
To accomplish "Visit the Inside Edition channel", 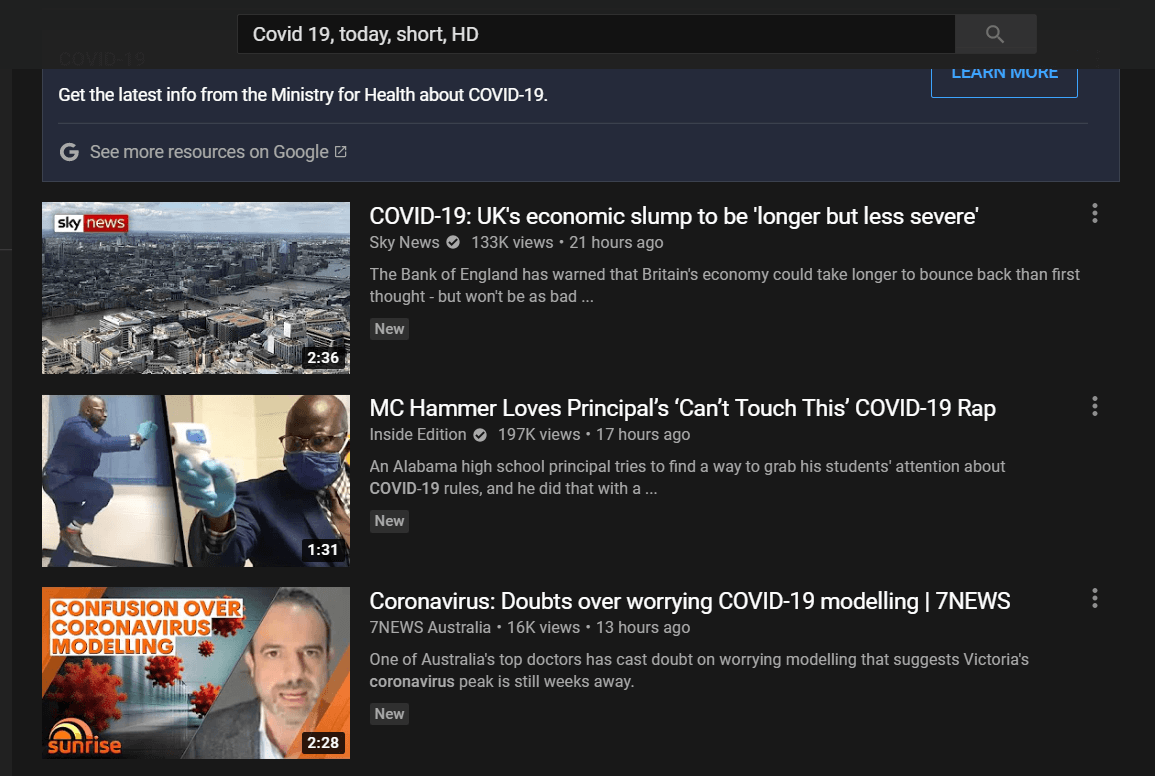I will click(x=418, y=435).
